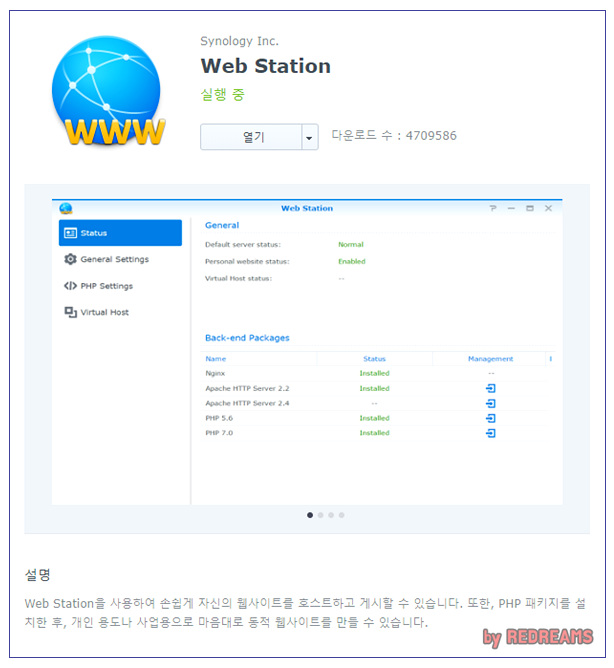Screen dimensions: 614x668
Task: Click the 'Synology Inc.' publisher text
Action: (239, 41)
